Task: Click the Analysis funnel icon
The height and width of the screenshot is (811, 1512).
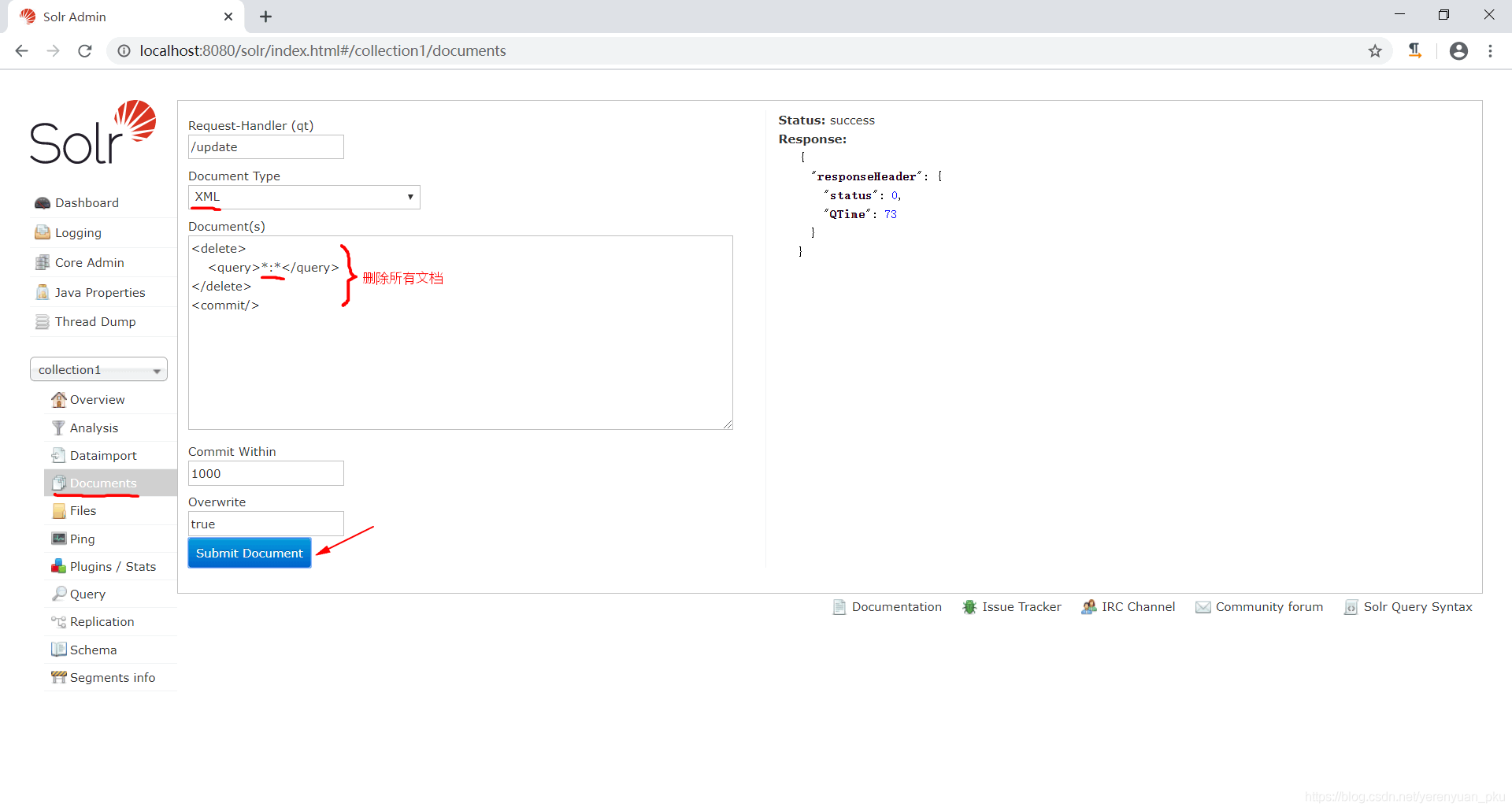Action: coord(58,428)
